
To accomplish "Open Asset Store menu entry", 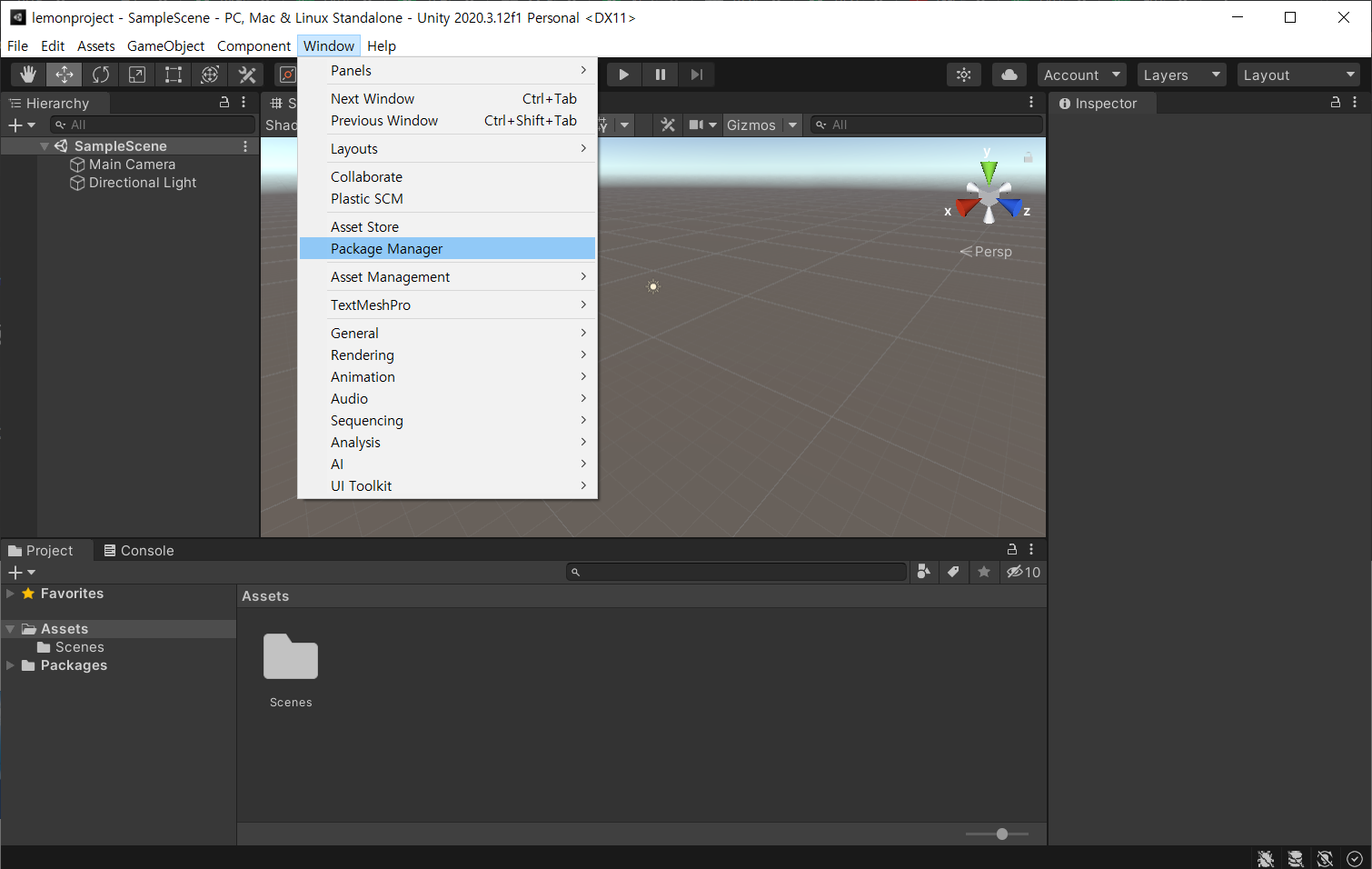I will click(x=447, y=226).
